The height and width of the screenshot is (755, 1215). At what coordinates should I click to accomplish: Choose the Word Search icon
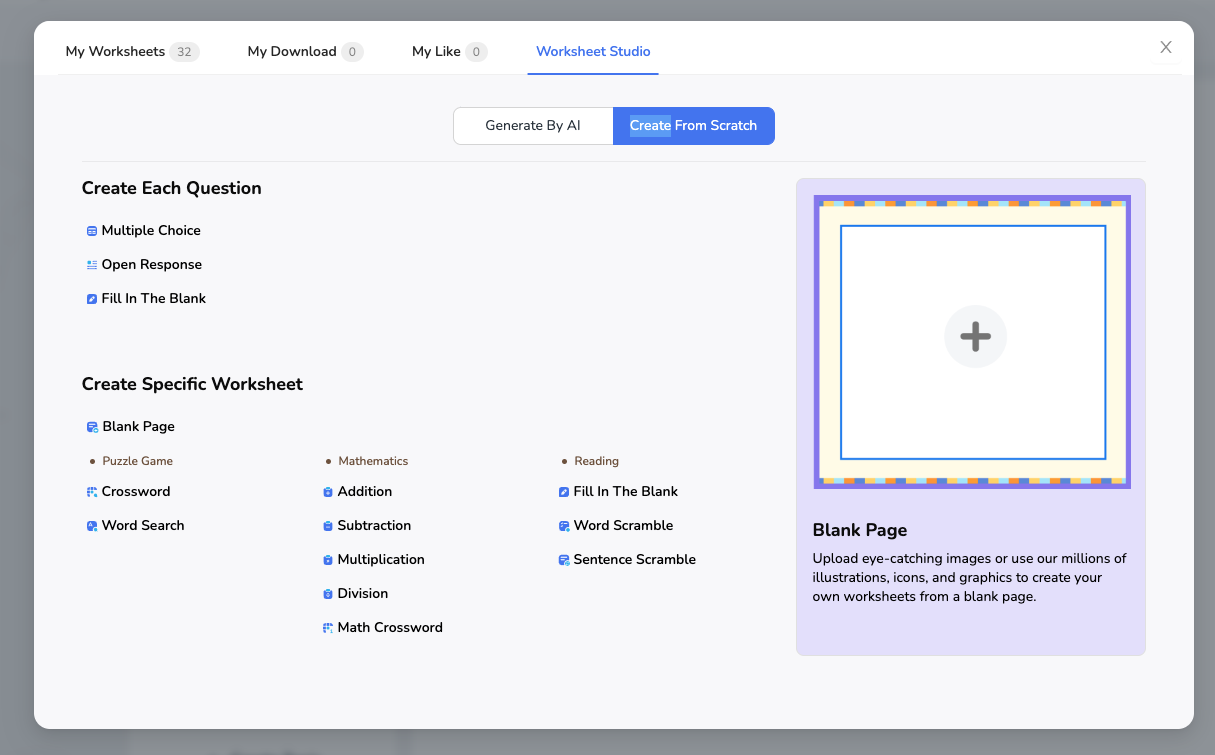[91, 525]
